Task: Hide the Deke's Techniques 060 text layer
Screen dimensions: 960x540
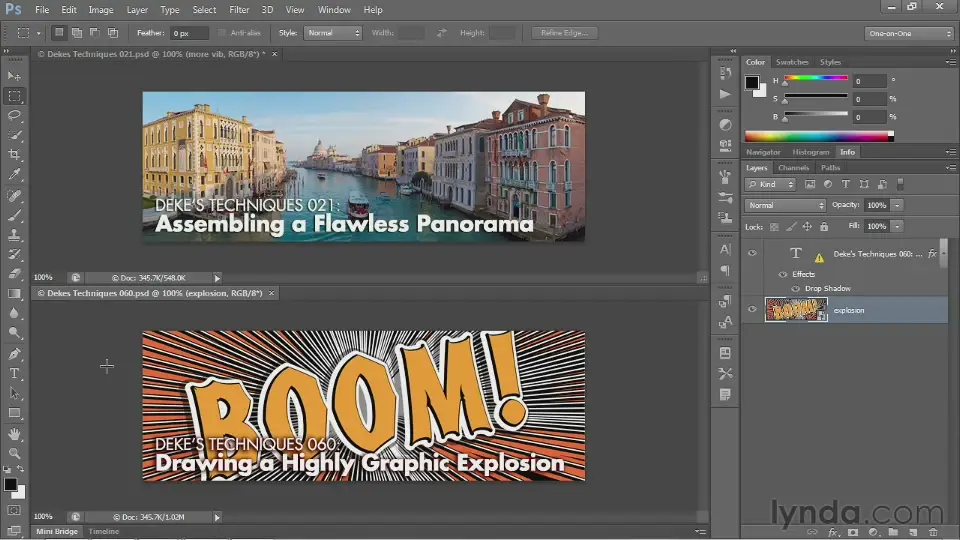Action: click(752, 253)
